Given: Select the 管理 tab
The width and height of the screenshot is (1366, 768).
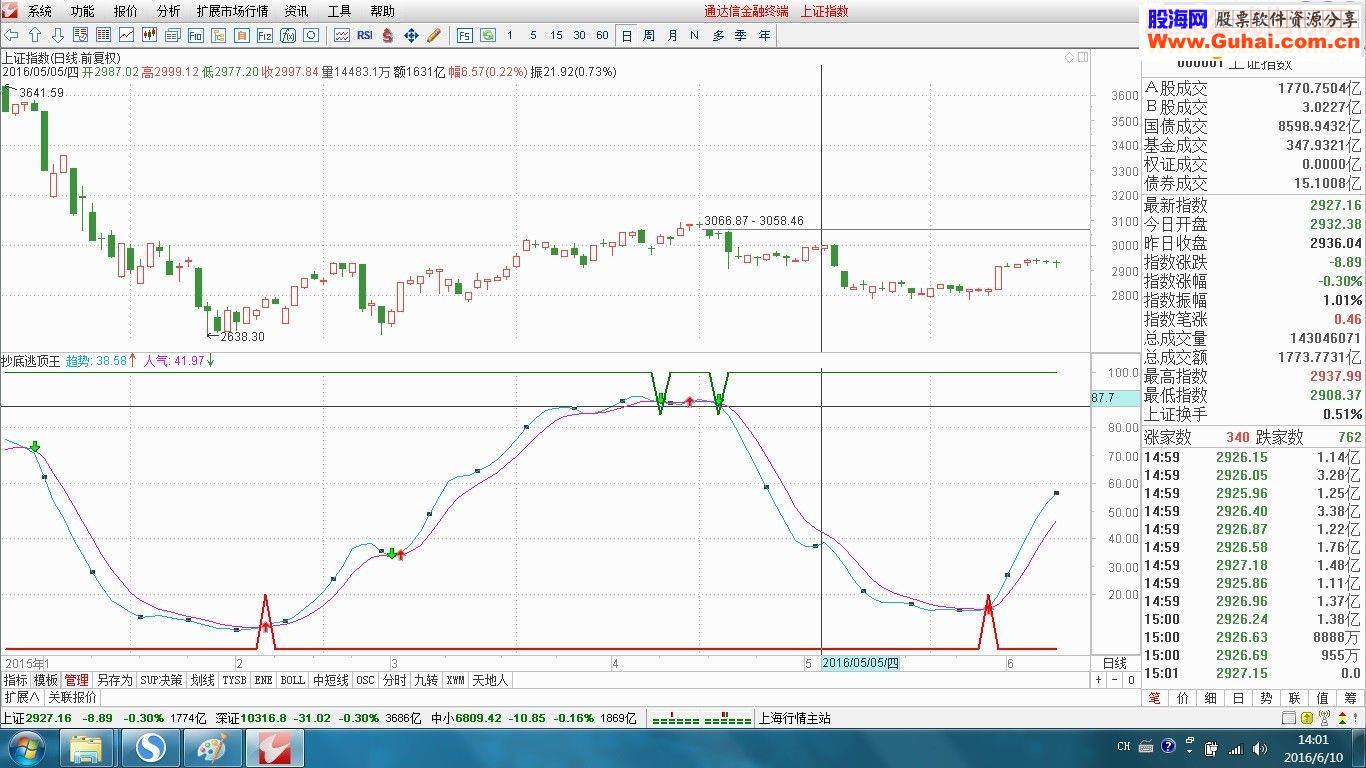Looking at the screenshot, I should (x=77, y=680).
